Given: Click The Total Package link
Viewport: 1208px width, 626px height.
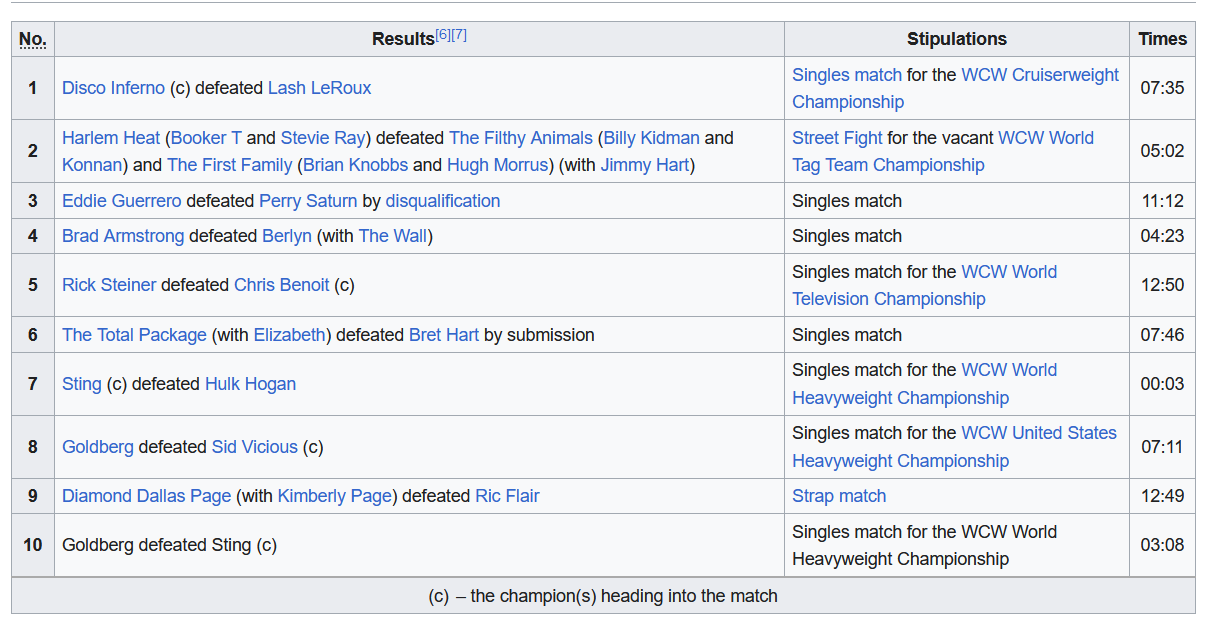Looking at the screenshot, I should coord(134,335).
